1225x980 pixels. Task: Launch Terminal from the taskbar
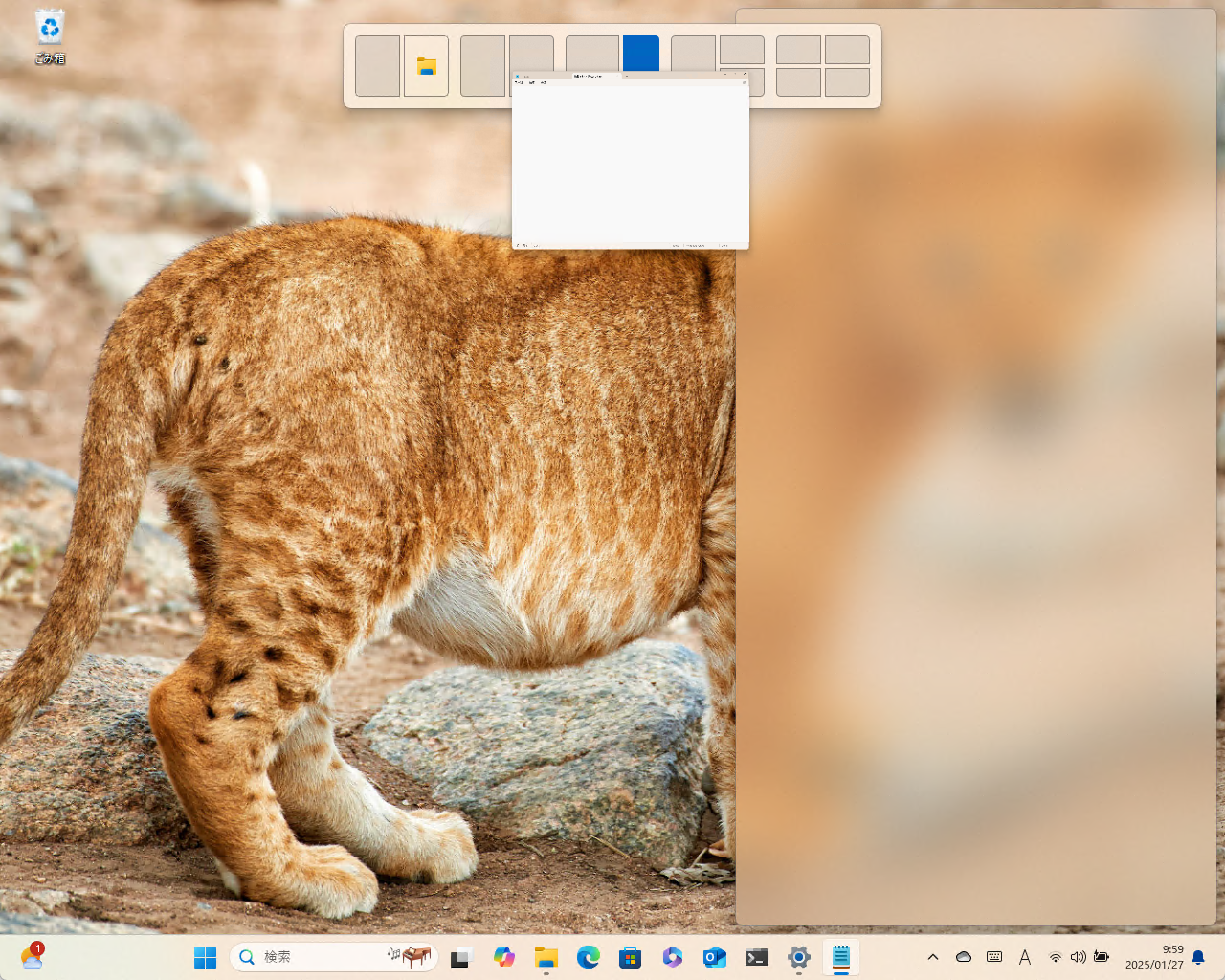[757, 957]
